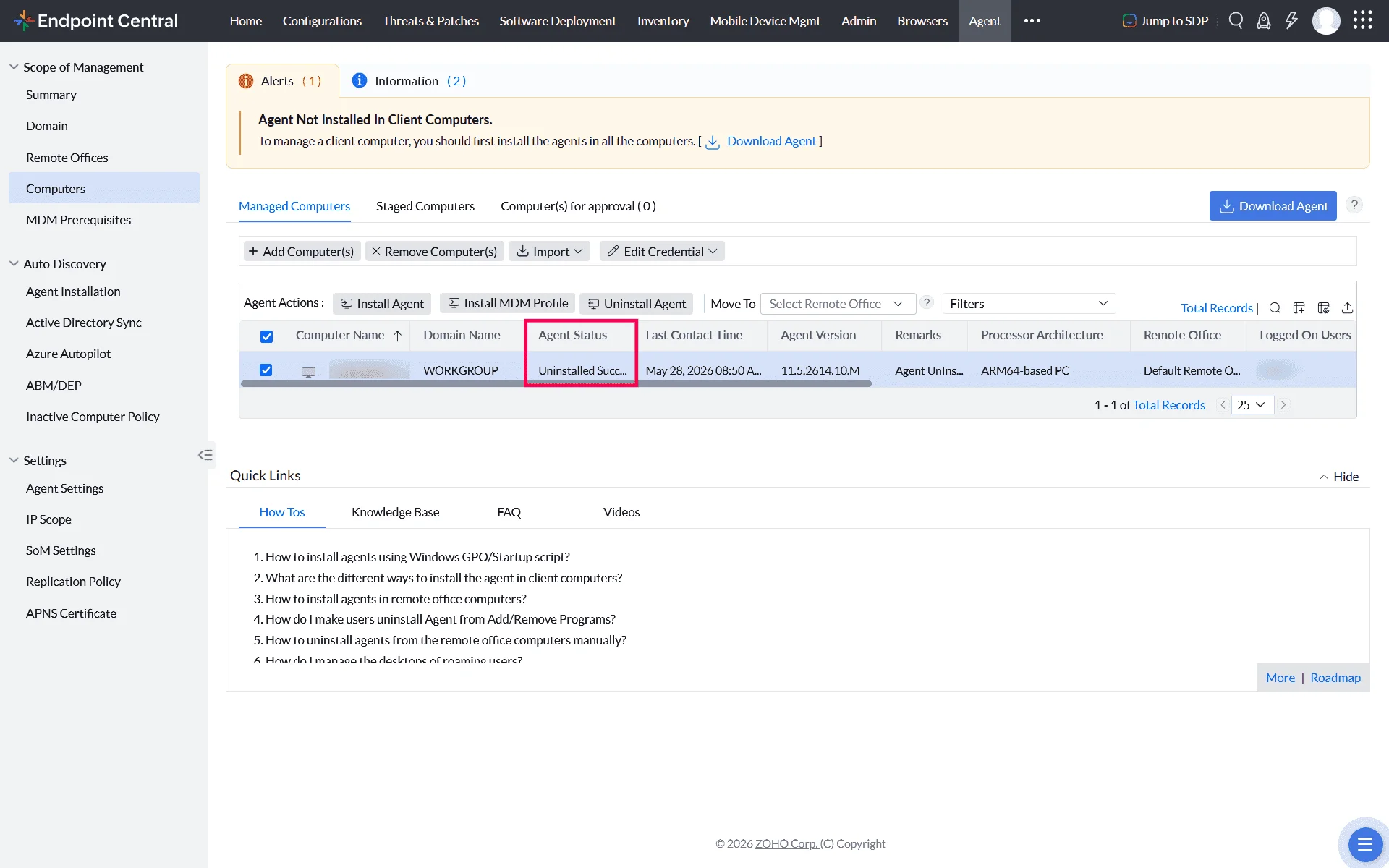This screenshot has height=868, width=1389.
Task: Click the help icon next to Move To
Action: coord(927,302)
